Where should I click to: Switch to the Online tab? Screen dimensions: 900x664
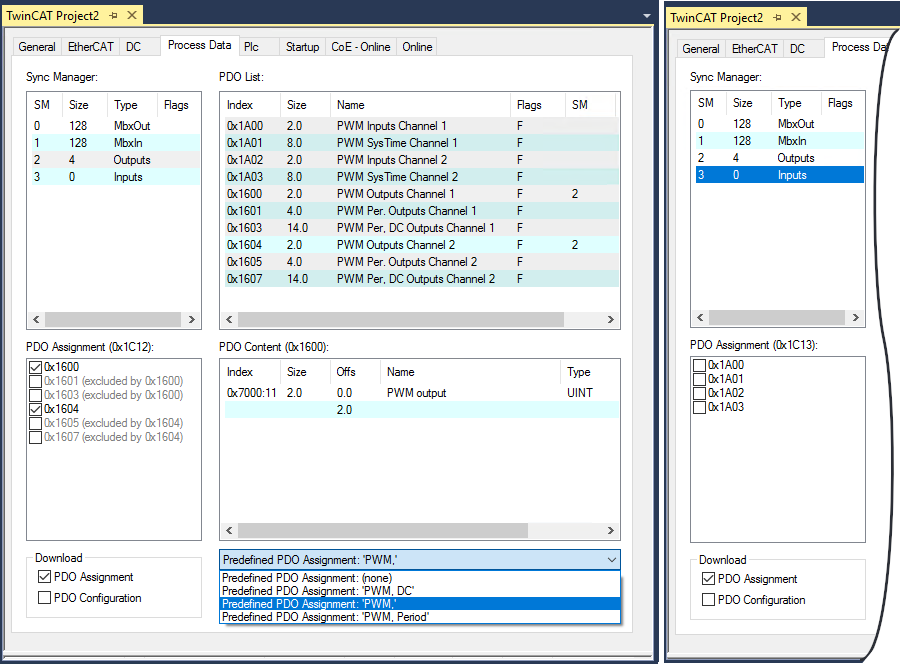coord(417,47)
